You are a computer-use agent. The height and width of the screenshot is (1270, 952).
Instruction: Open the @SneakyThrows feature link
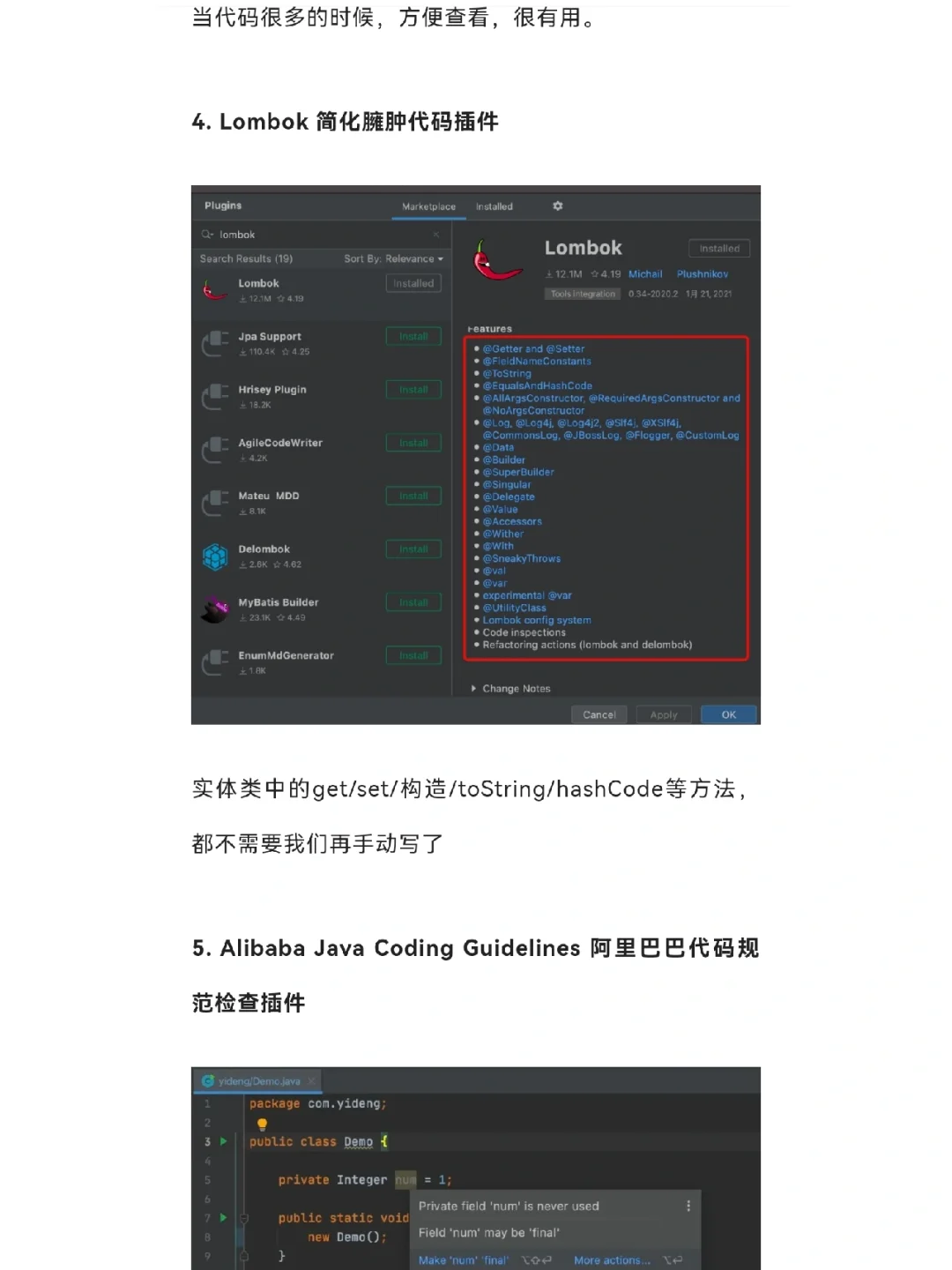521,559
